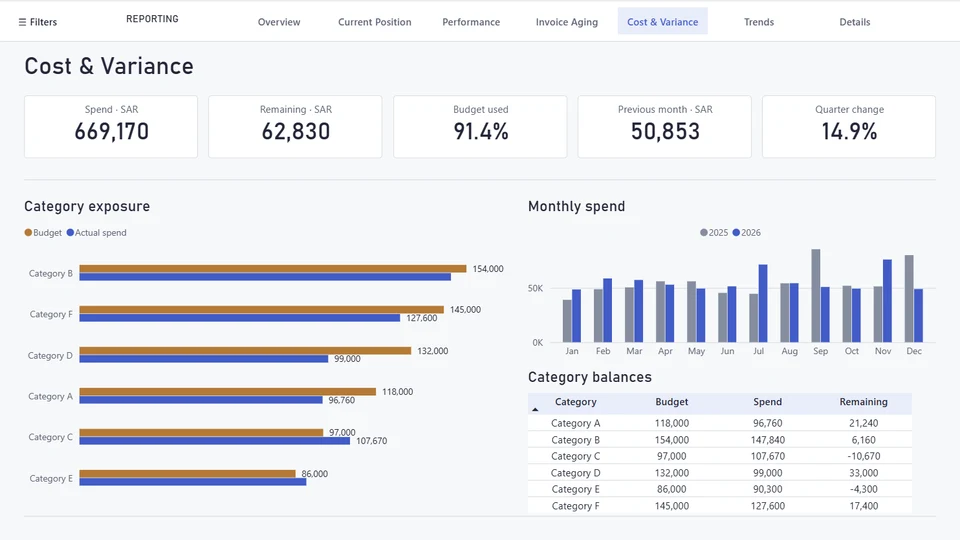Screen dimensions: 960x540
Task: Click the 50K axis label
Action: click(535, 288)
